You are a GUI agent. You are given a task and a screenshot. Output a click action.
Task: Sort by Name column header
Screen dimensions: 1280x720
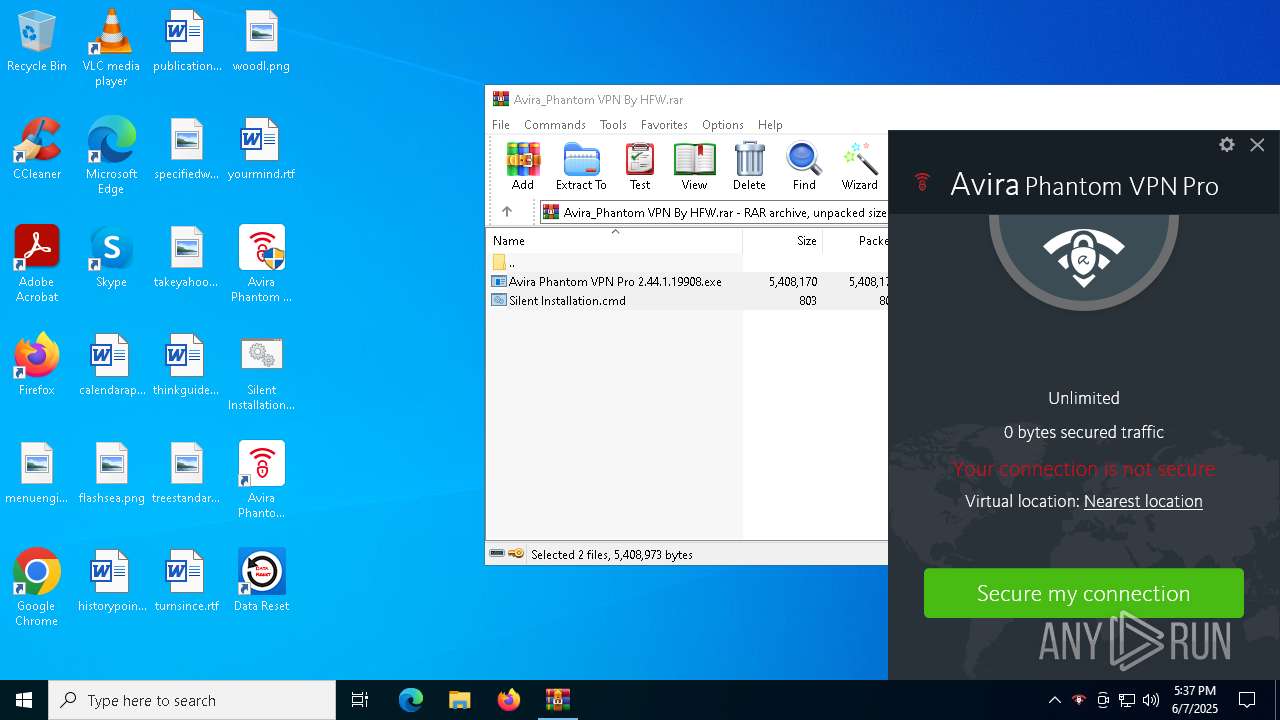pos(614,240)
